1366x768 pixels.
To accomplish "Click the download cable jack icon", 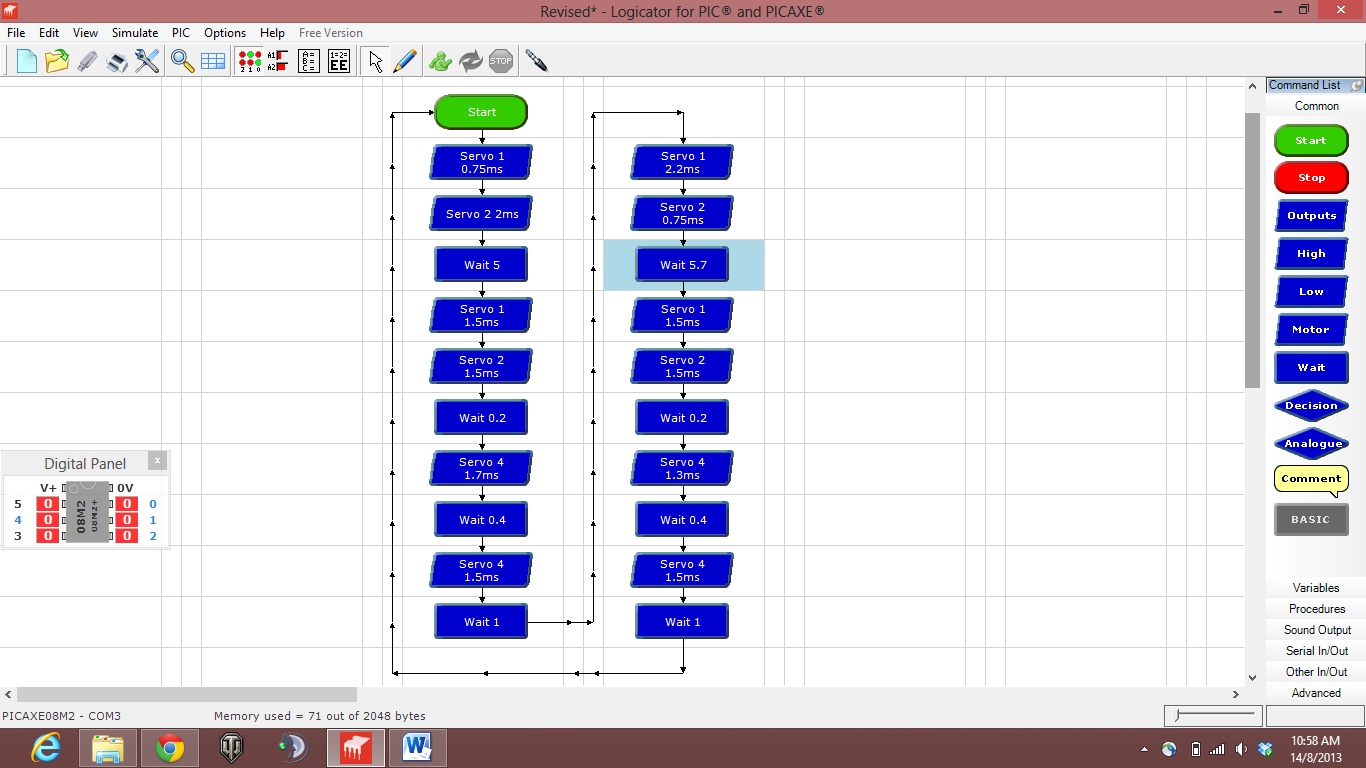I will coord(536,61).
